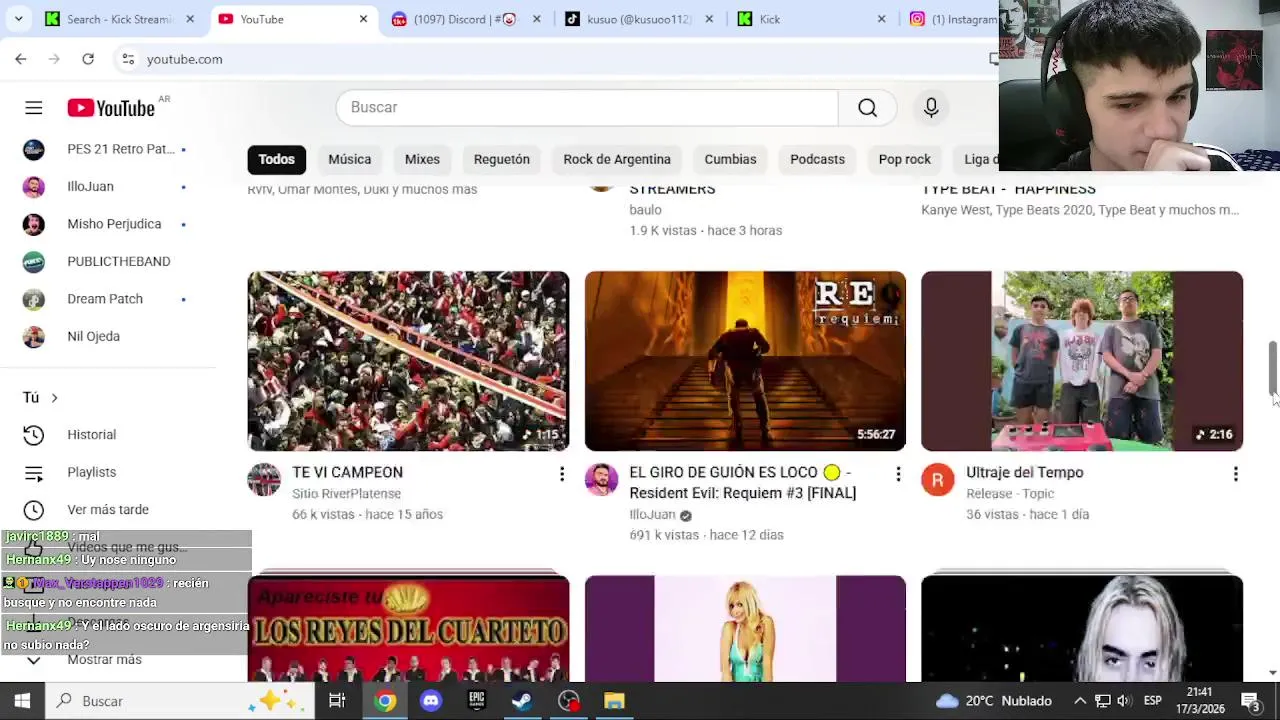Select the Rock de Argentina chip

pyautogui.click(x=617, y=159)
